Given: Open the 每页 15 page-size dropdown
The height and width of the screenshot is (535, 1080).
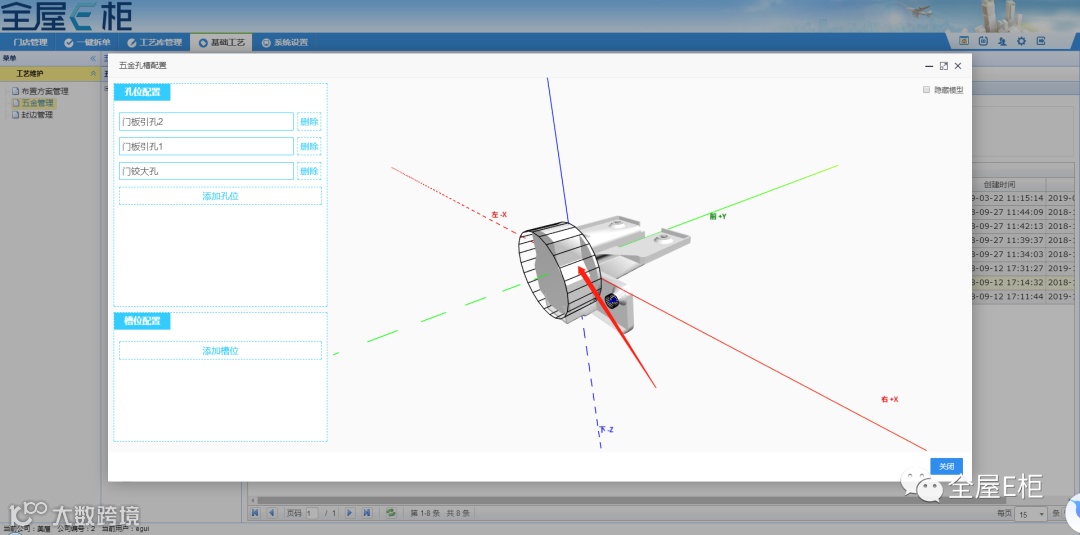Looking at the screenshot, I should click(x=1032, y=514).
